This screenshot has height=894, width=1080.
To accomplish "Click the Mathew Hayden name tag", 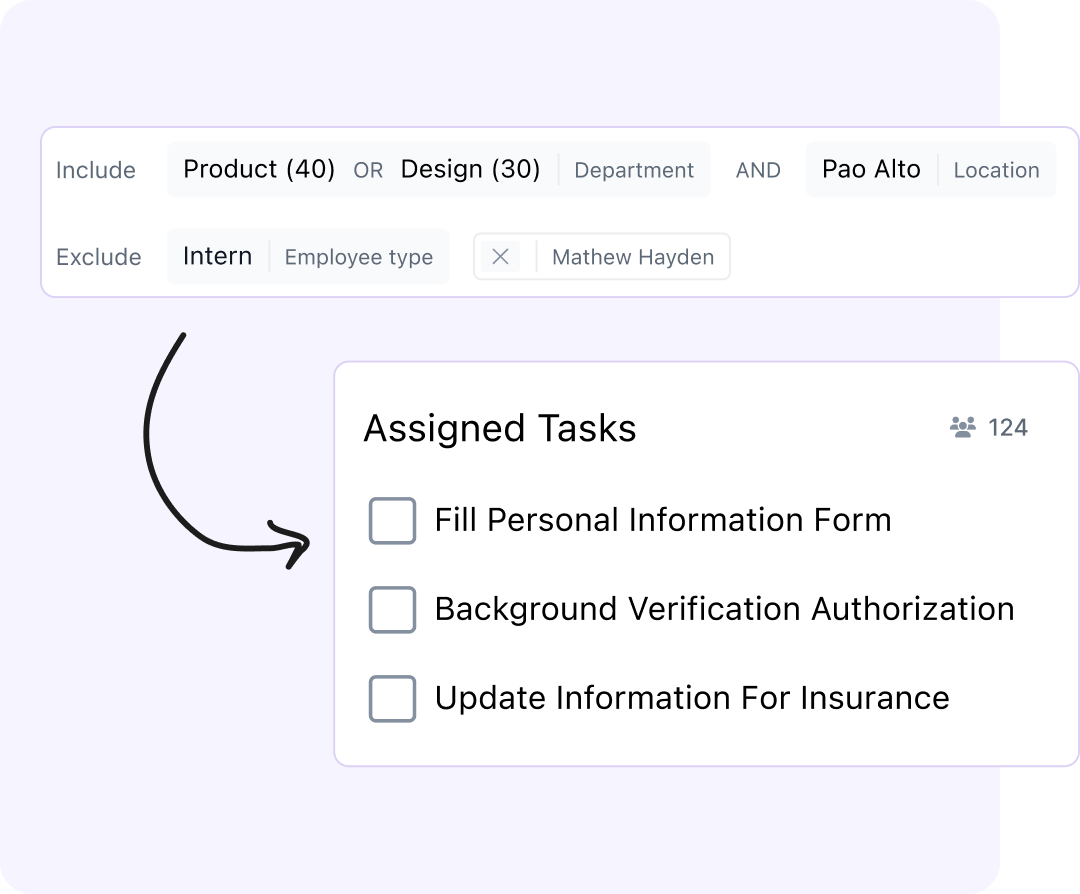I will click(633, 257).
